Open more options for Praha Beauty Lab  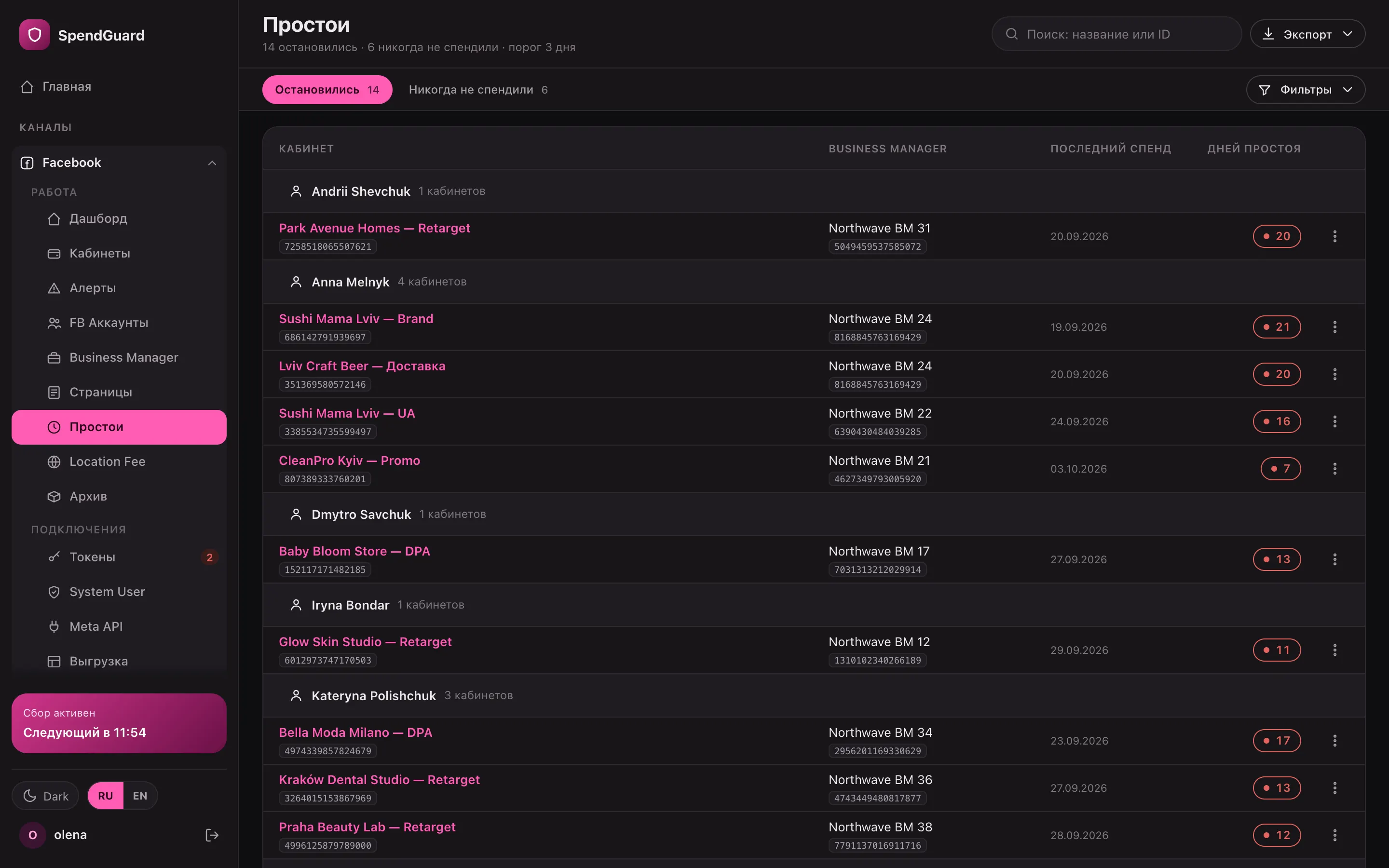coord(1335,835)
